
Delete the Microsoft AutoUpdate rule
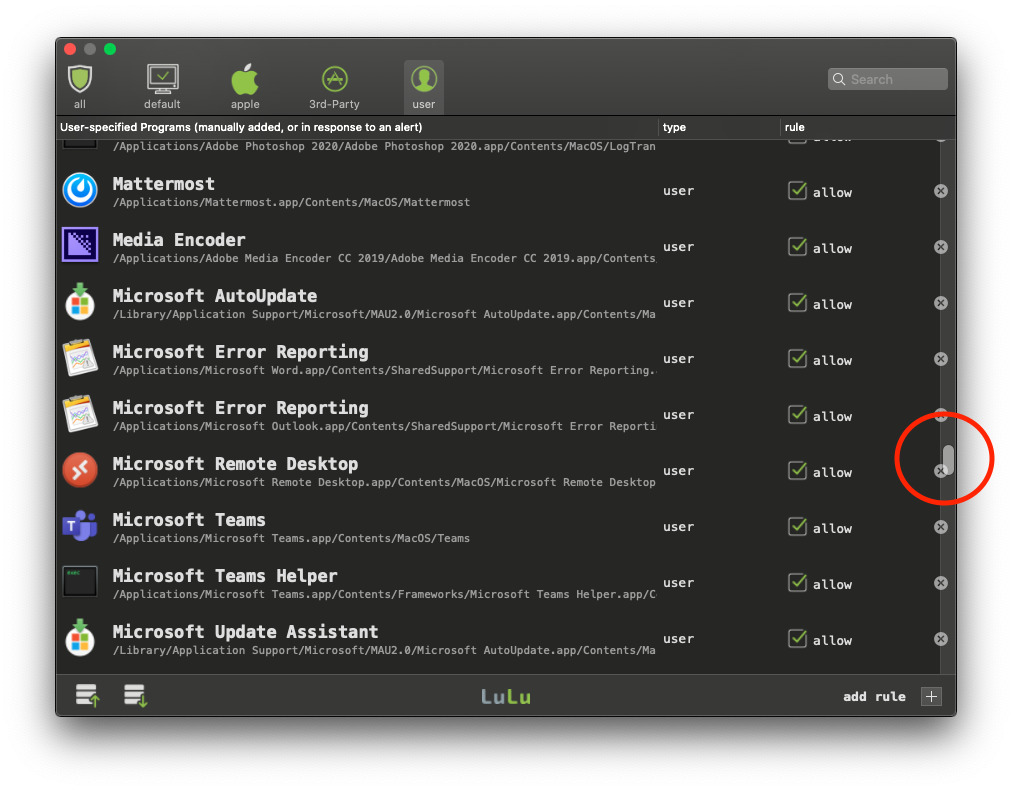(941, 303)
